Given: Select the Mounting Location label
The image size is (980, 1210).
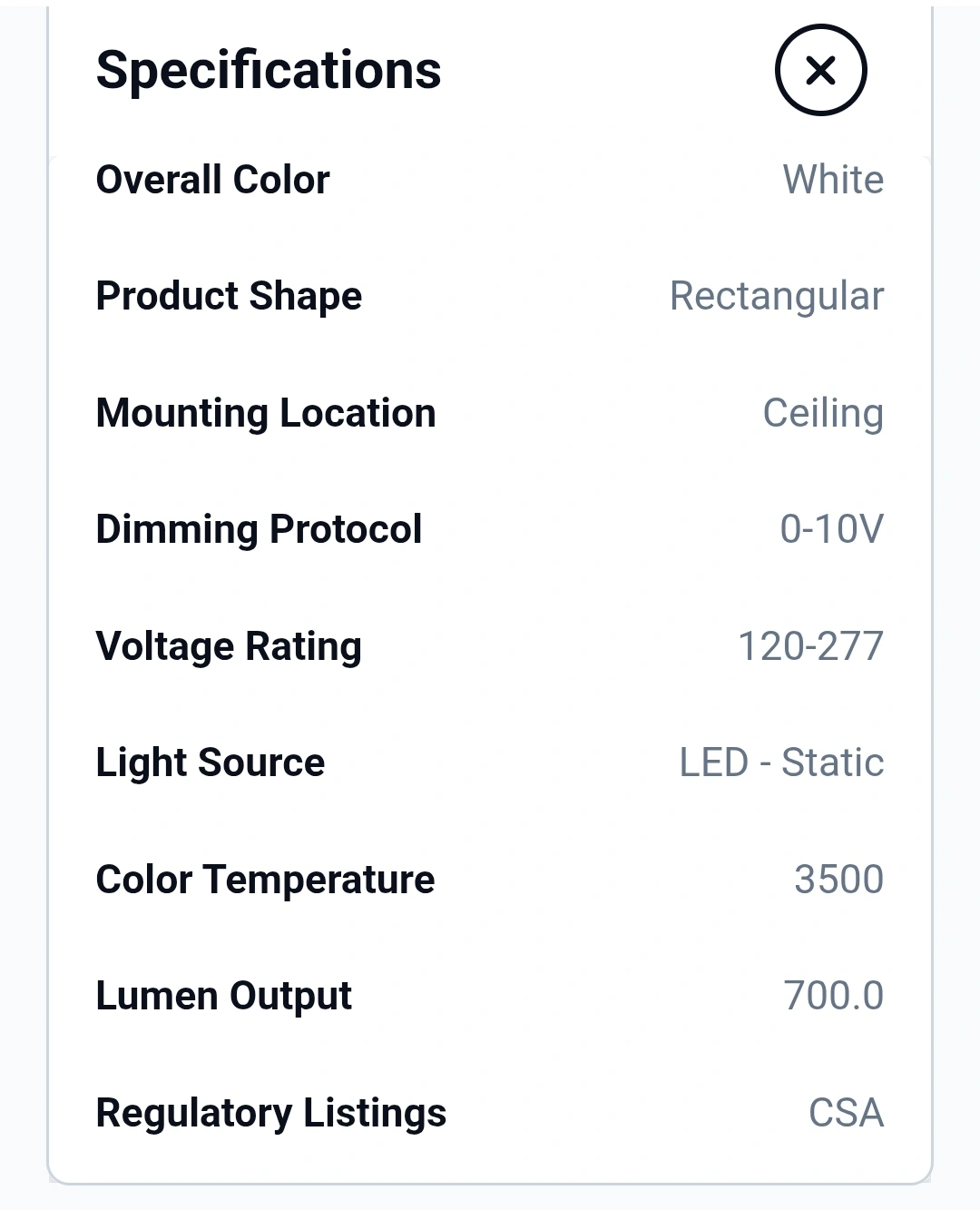Looking at the screenshot, I should (x=266, y=413).
